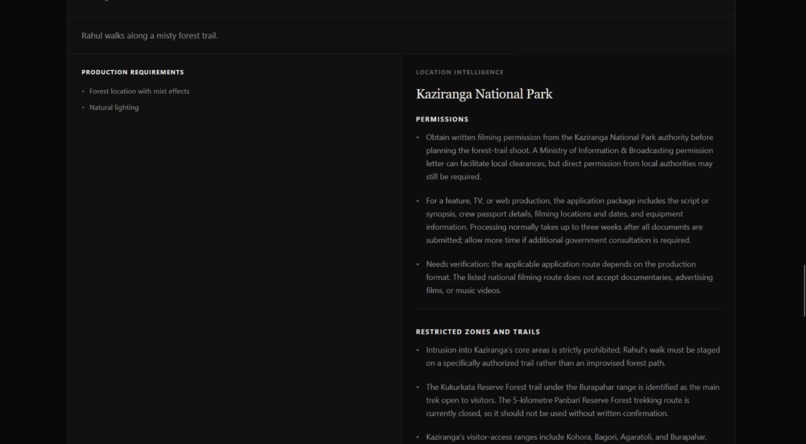Click the 'For a feature, TV, or web production' bullet
The image size is (806, 444).
[567, 220]
